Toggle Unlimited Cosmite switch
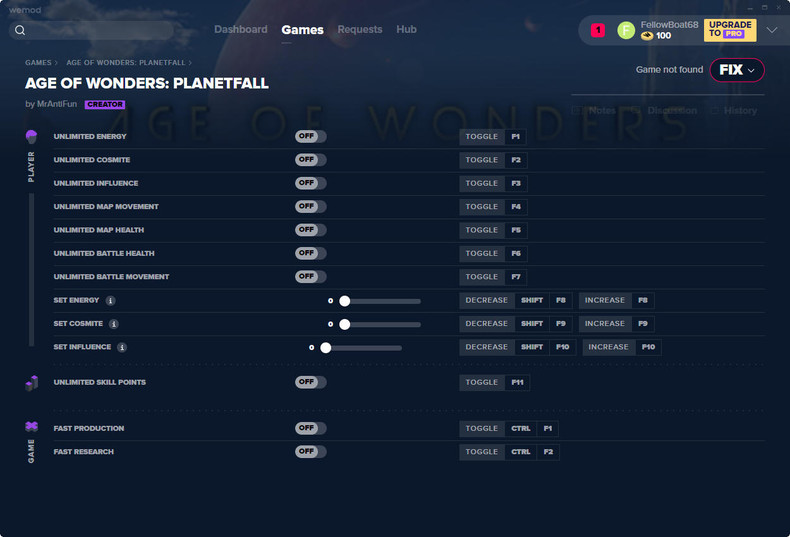The height and width of the screenshot is (537, 790). click(x=311, y=160)
